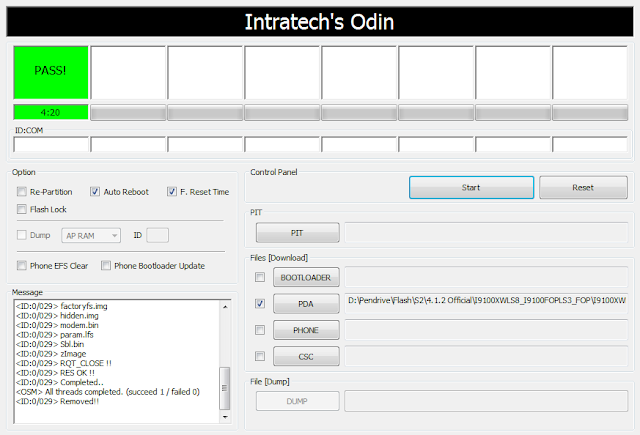The width and height of the screenshot is (640, 435).
Task: Select the Completed.. log line
Action: [60, 382]
